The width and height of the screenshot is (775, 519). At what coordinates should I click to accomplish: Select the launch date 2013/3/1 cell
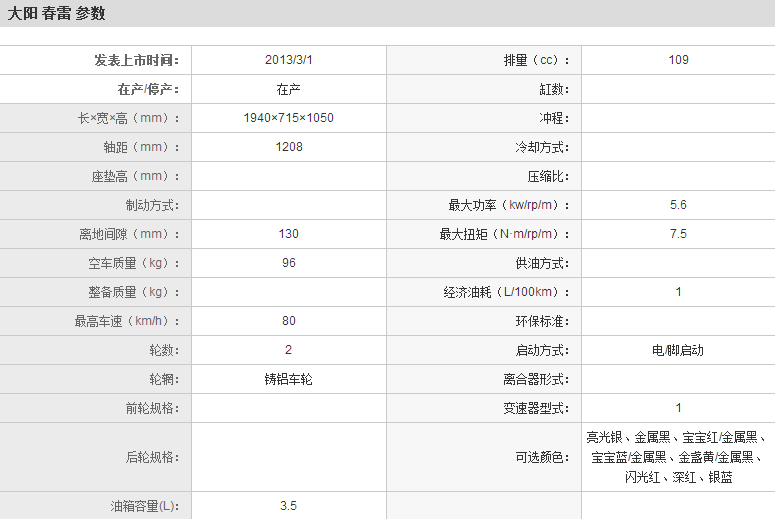288,60
